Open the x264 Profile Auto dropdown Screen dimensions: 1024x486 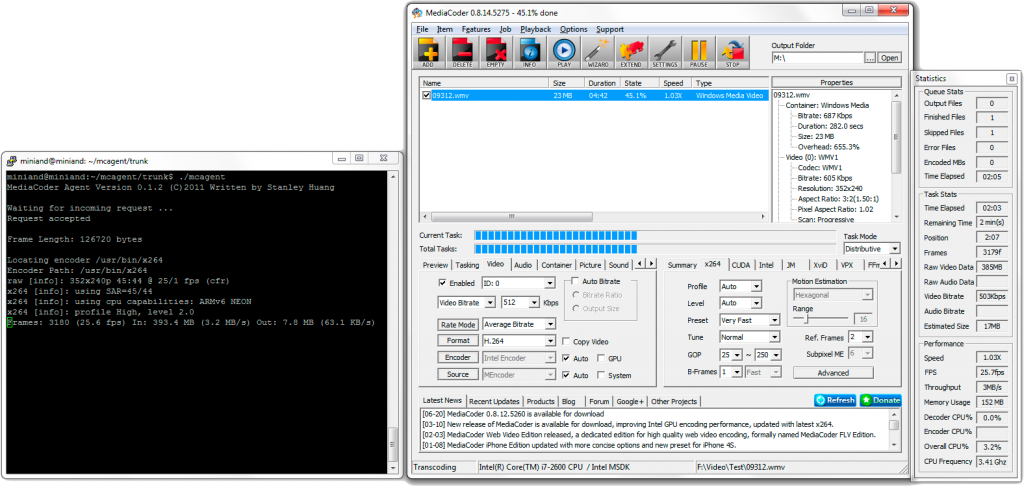point(740,287)
